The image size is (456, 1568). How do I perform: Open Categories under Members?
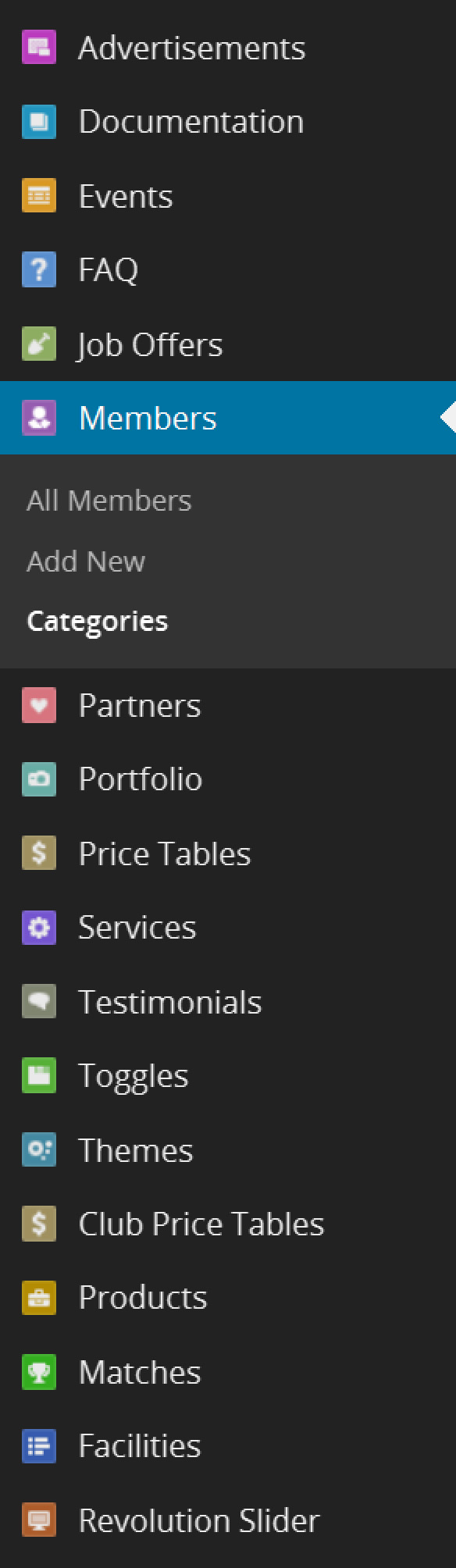pos(98,622)
